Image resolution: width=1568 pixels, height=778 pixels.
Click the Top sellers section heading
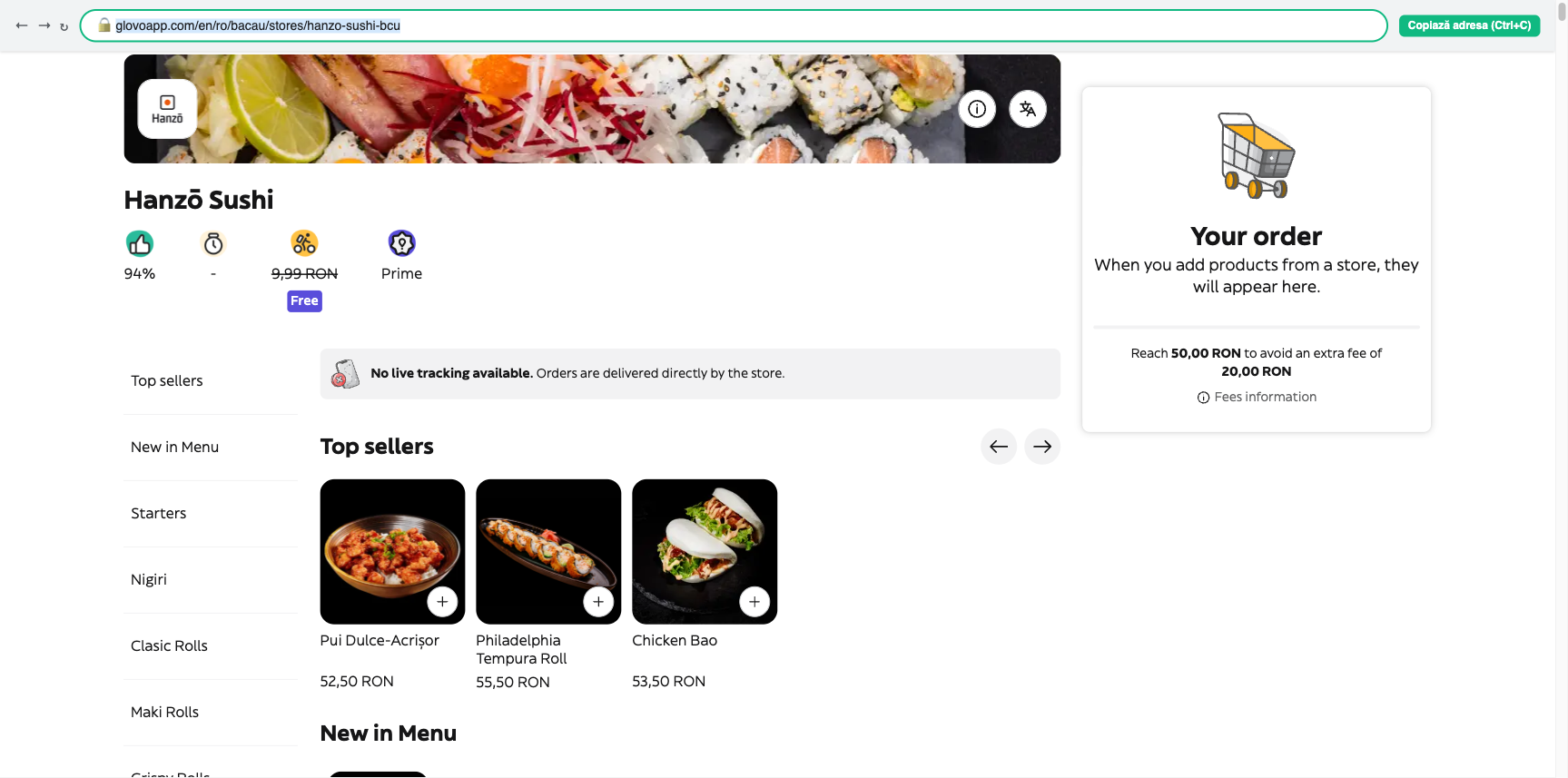pyautogui.click(x=377, y=447)
